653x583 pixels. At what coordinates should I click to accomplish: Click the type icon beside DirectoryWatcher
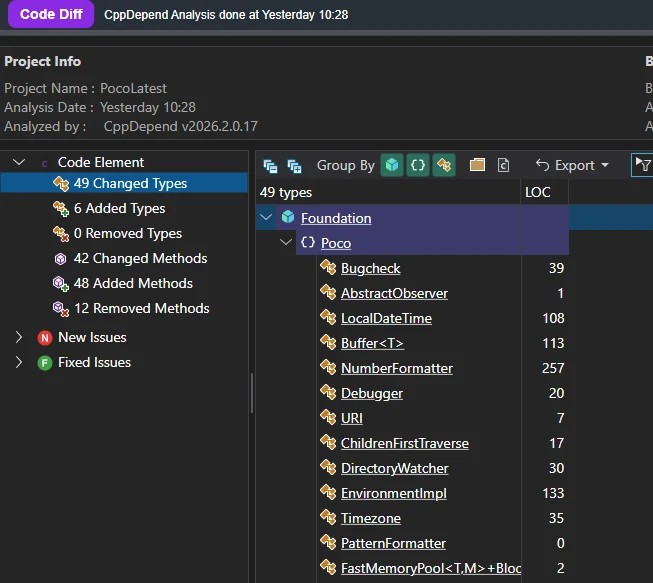tap(328, 467)
